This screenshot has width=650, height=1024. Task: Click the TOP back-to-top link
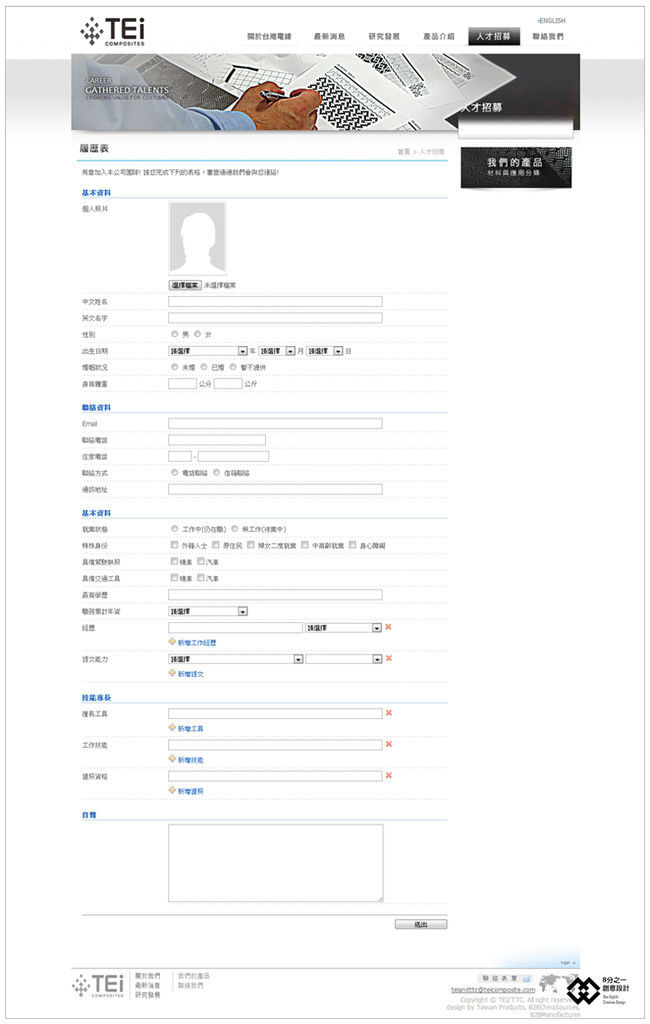[x=567, y=963]
